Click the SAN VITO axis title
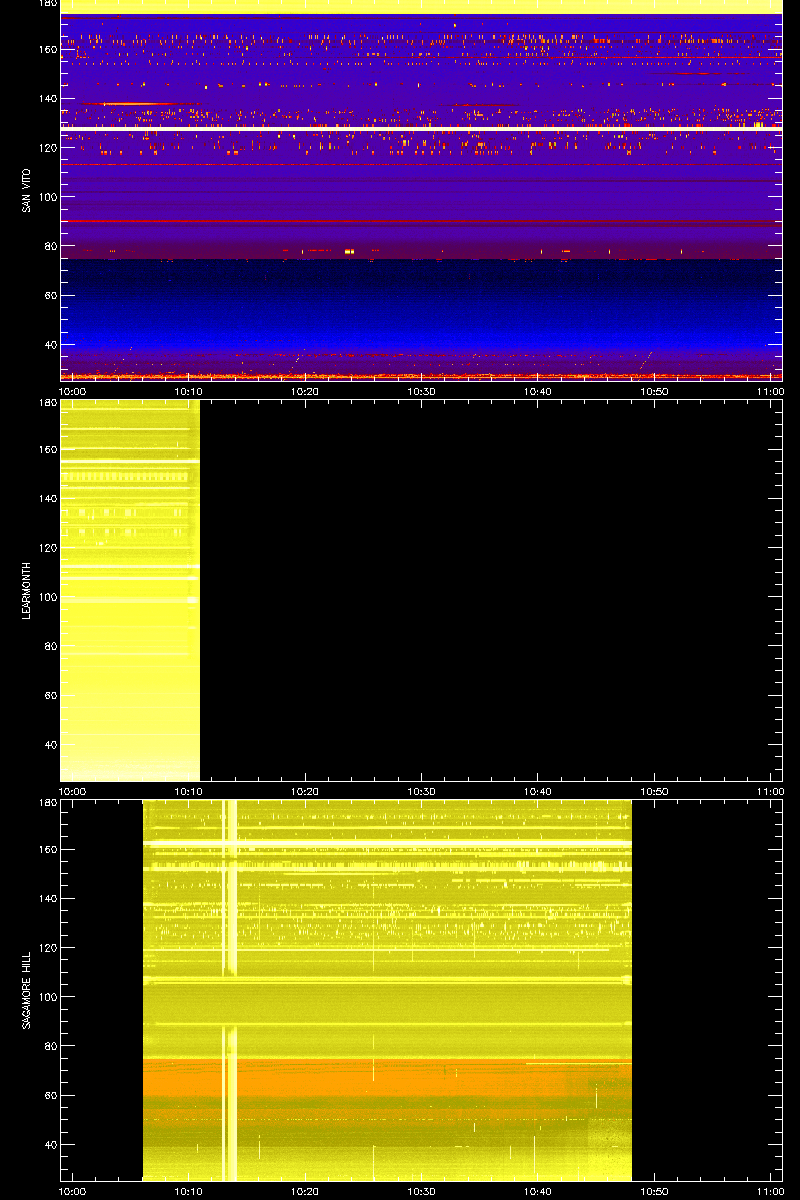Viewport: 800px width, 1200px height. (24, 191)
